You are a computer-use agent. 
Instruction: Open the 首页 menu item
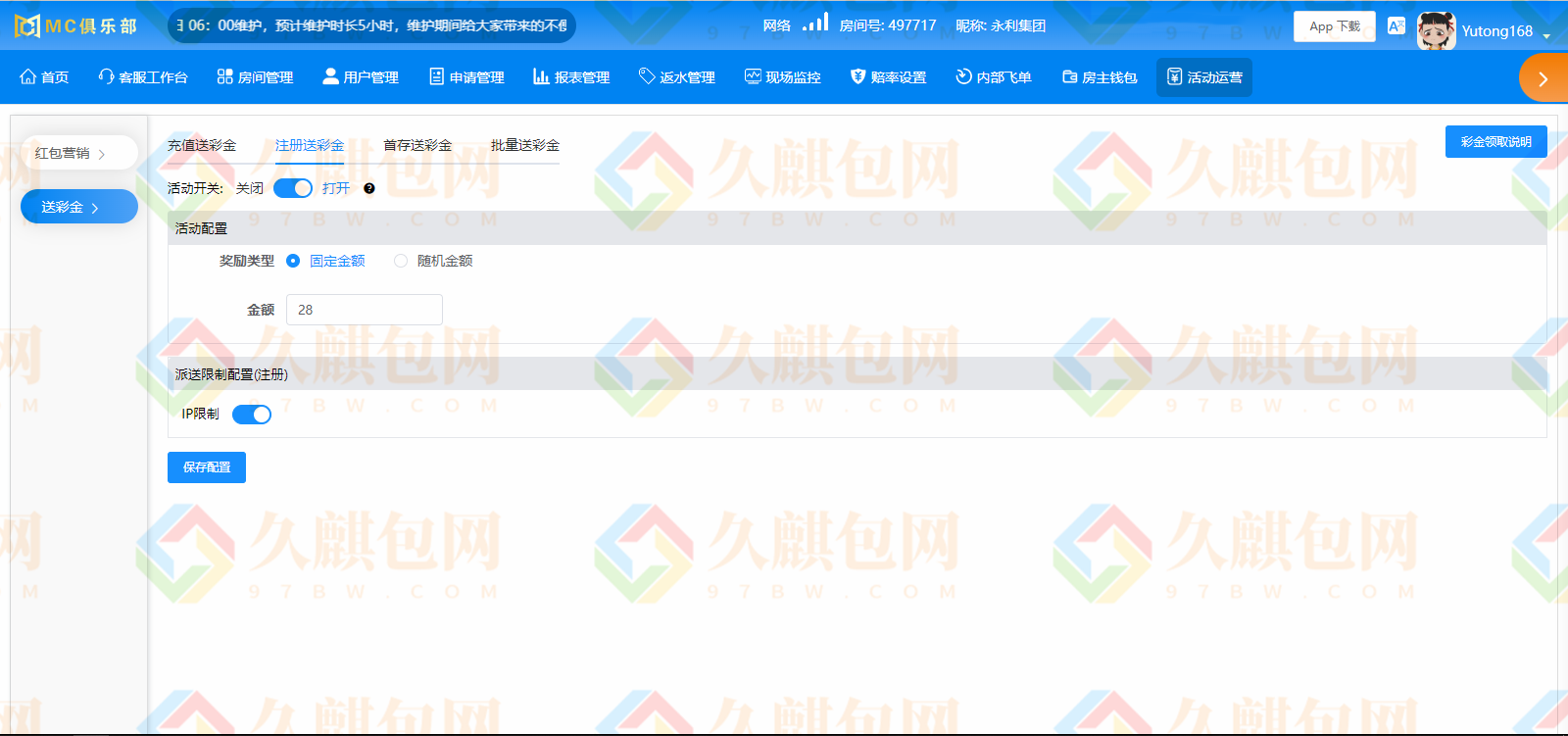[x=44, y=77]
